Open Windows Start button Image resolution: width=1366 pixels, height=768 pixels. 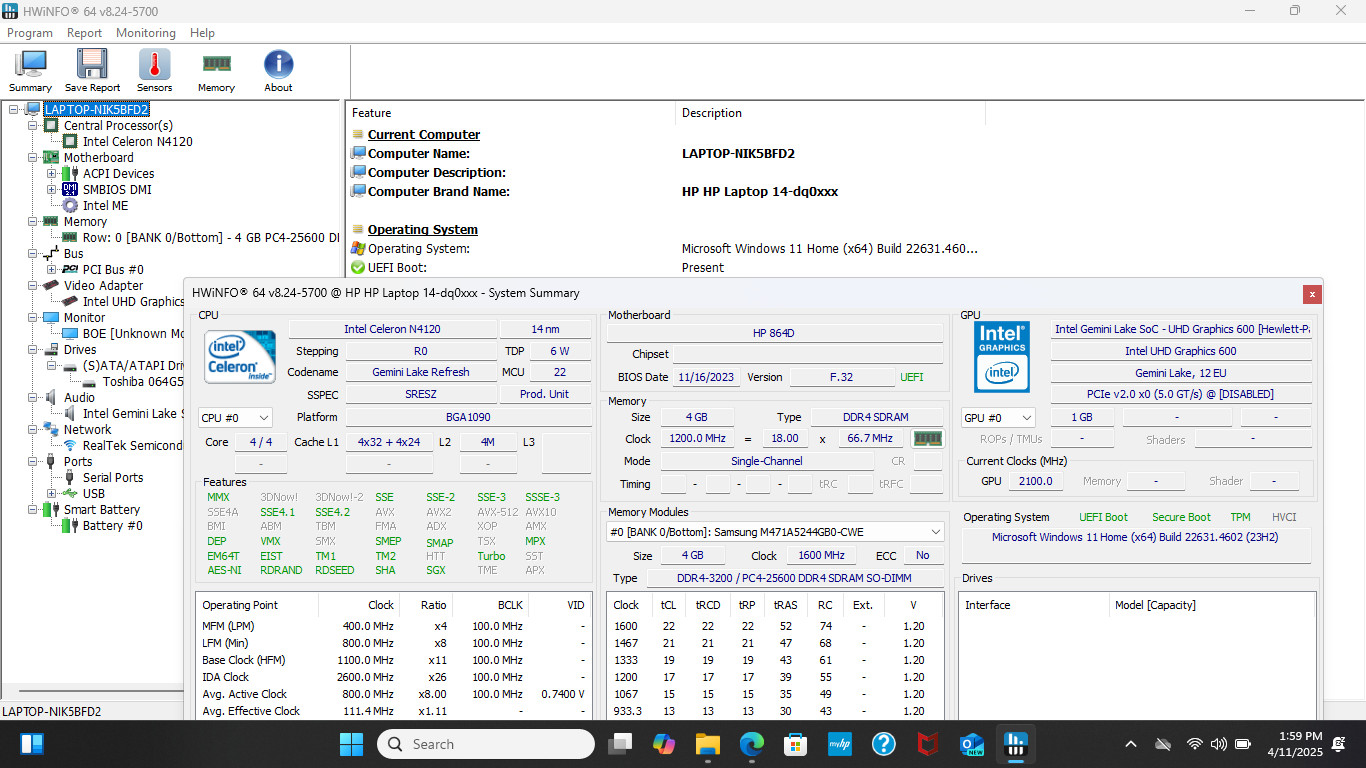coord(352,744)
